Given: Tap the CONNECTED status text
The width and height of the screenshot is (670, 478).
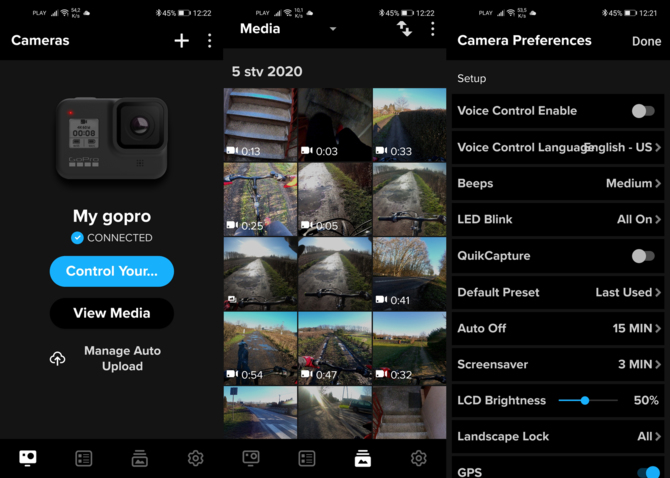Looking at the screenshot, I should click(120, 238).
